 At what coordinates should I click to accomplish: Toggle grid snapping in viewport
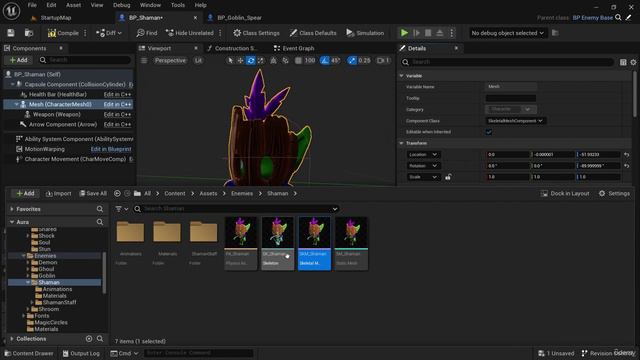(299, 60)
